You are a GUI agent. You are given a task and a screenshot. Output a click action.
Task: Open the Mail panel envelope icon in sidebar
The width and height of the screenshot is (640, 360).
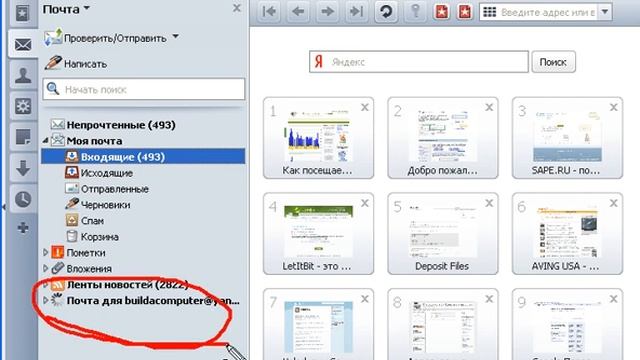pyautogui.click(x=23, y=44)
